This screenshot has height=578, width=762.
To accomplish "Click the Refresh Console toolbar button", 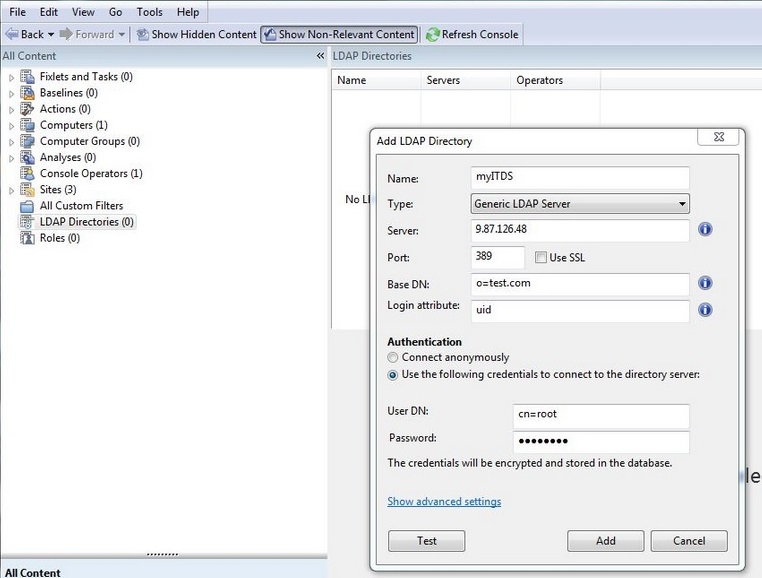I will [x=472, y=35].
